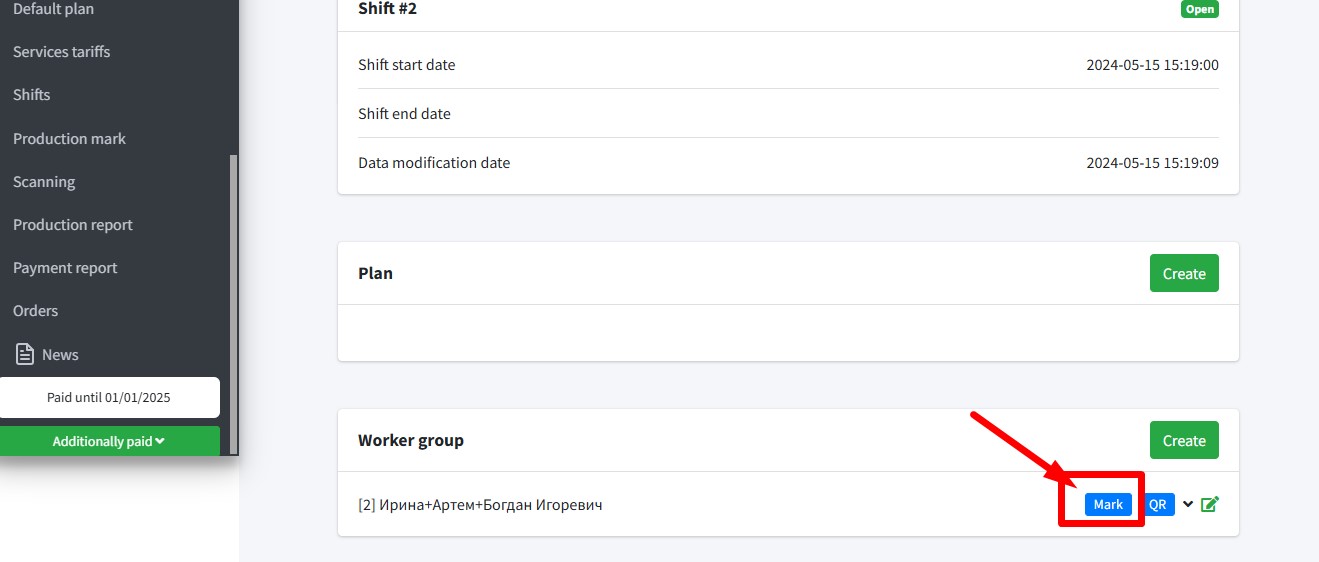This screenshot has height=562, width=1319.
Task: Select the Ирина+Артем+Богдан Игоревич worker group
Action: 480,505
